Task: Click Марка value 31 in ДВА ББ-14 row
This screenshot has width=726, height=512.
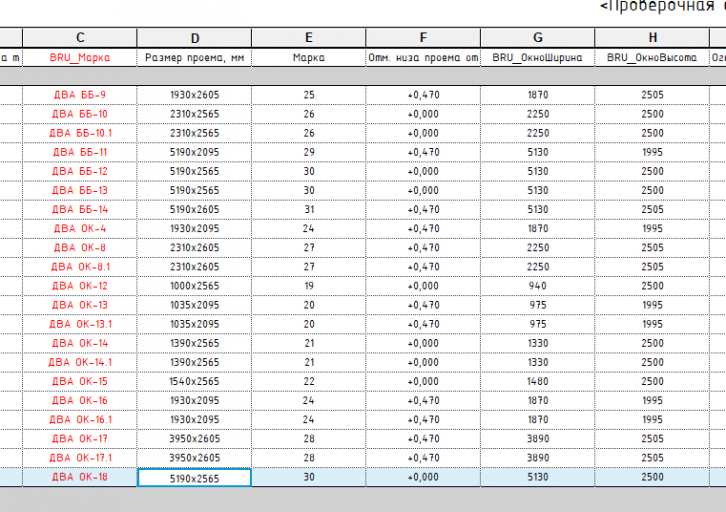Action: pyautogui.click(x=309, y=210)
